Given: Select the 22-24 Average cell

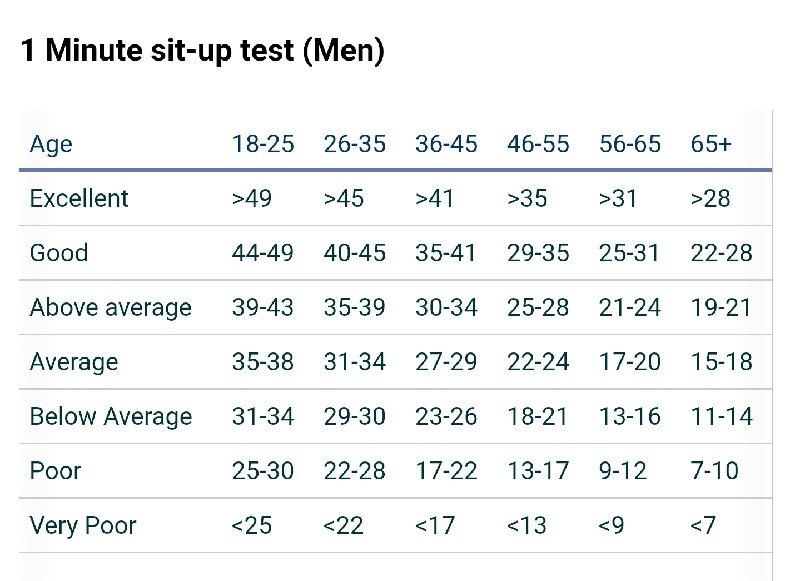Looking at the screenshot, I should pos(538,362).
